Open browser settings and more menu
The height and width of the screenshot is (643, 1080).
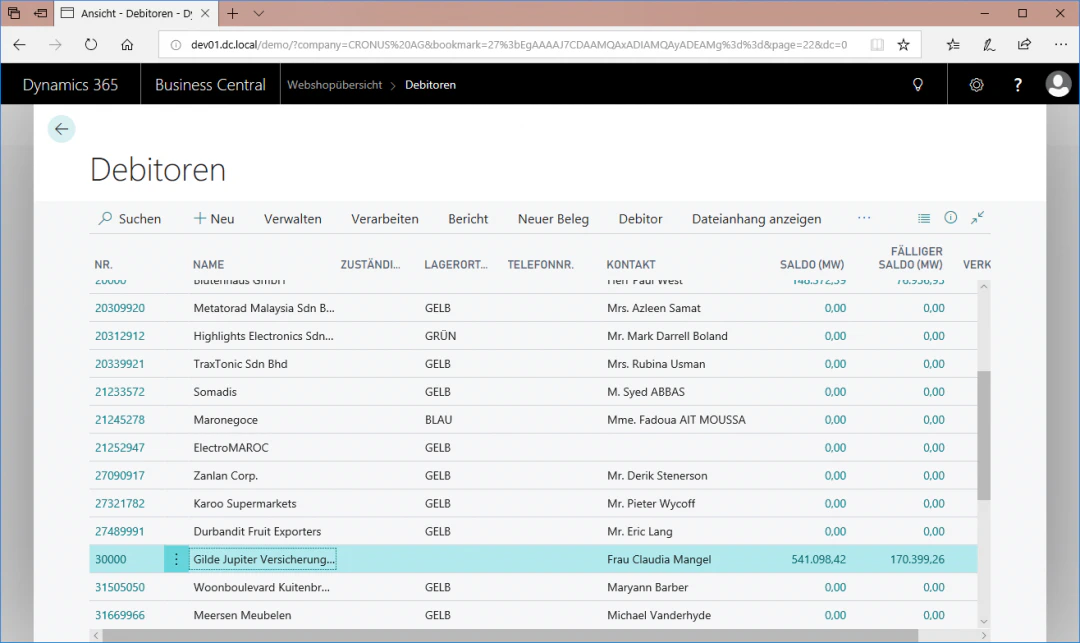point(1061,45)
